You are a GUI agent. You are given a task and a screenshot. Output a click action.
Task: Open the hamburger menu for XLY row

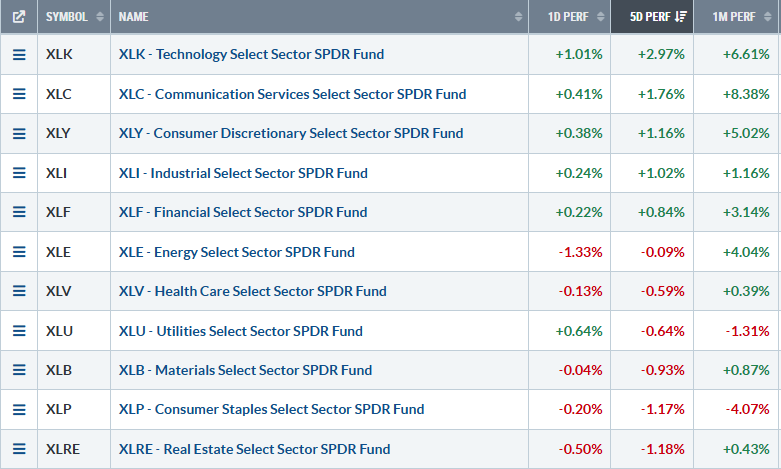coord(18,133)
